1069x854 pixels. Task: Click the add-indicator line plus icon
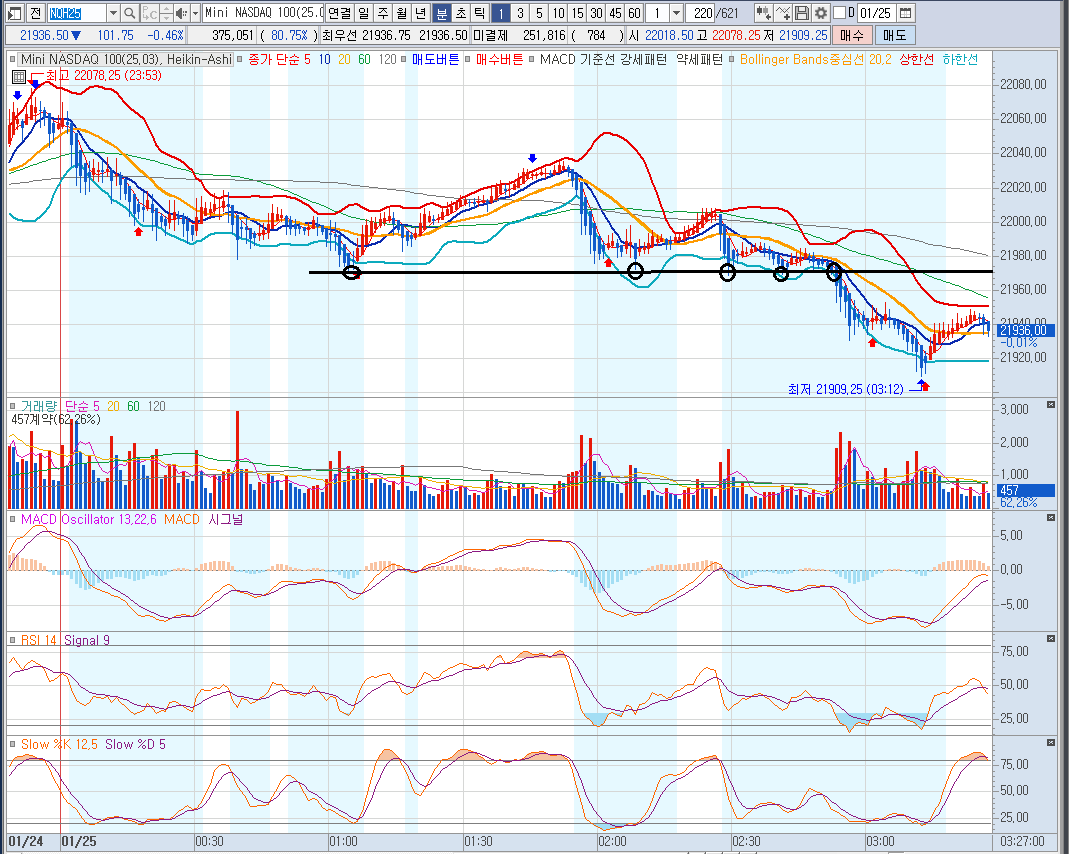point(783,12)
